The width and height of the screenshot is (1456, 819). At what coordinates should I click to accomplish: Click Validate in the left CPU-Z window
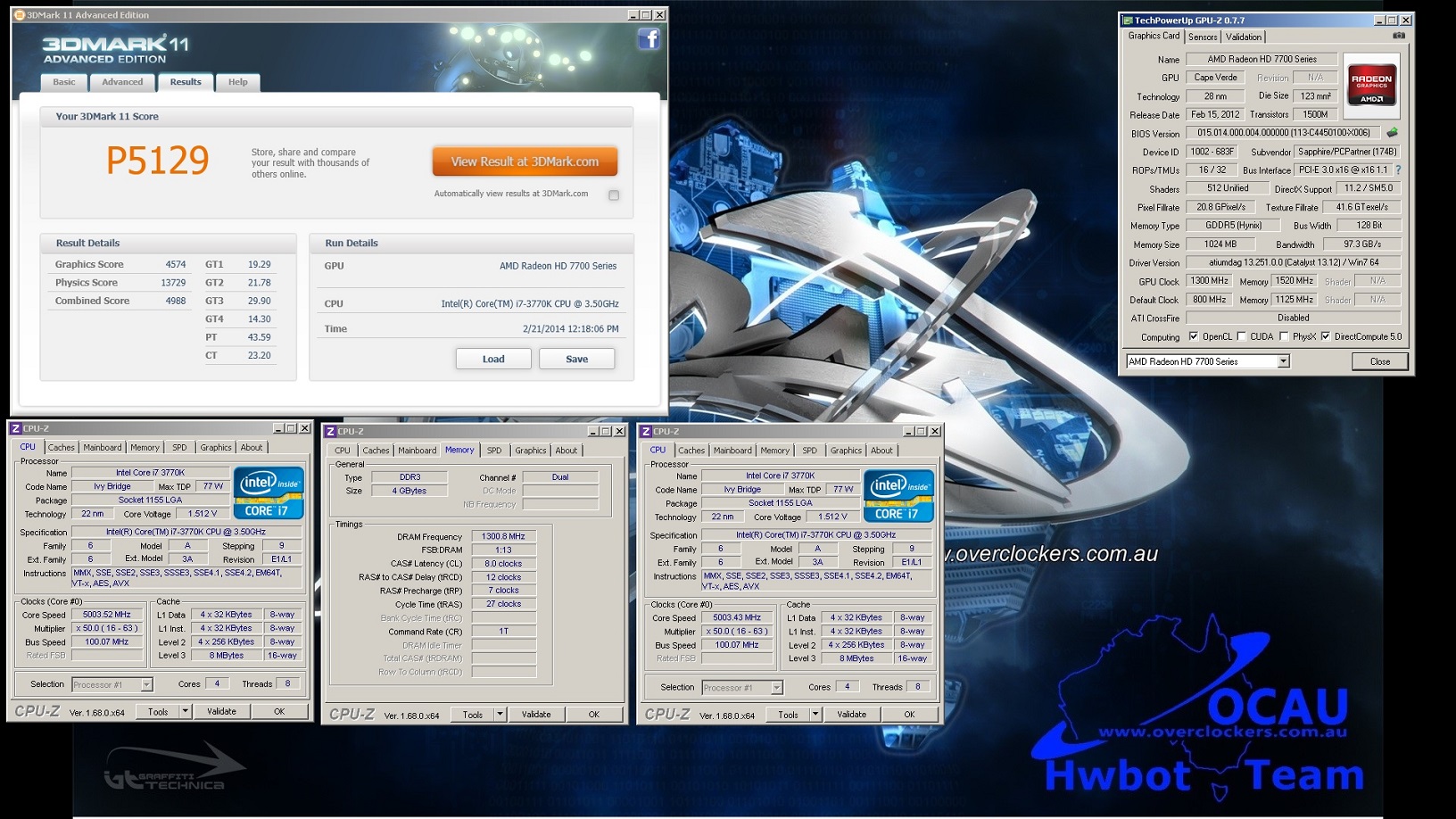click(x=221, y=711)
